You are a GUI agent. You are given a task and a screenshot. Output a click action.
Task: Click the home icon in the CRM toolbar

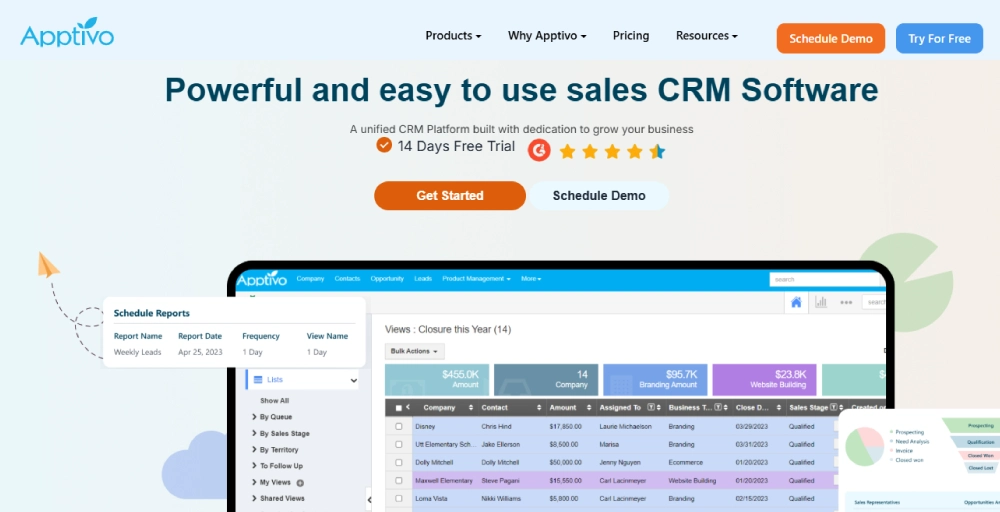796,302
